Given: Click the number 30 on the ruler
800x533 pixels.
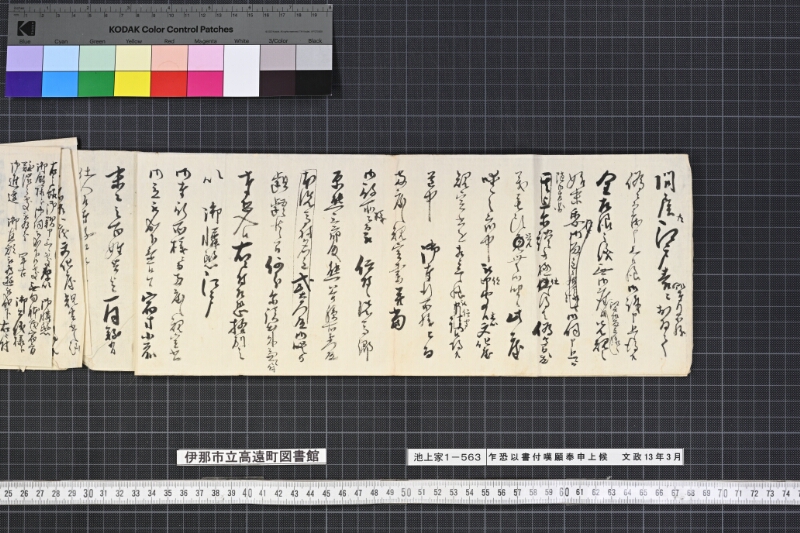Looking at the screenshot, I should click(x=88, y=493).
